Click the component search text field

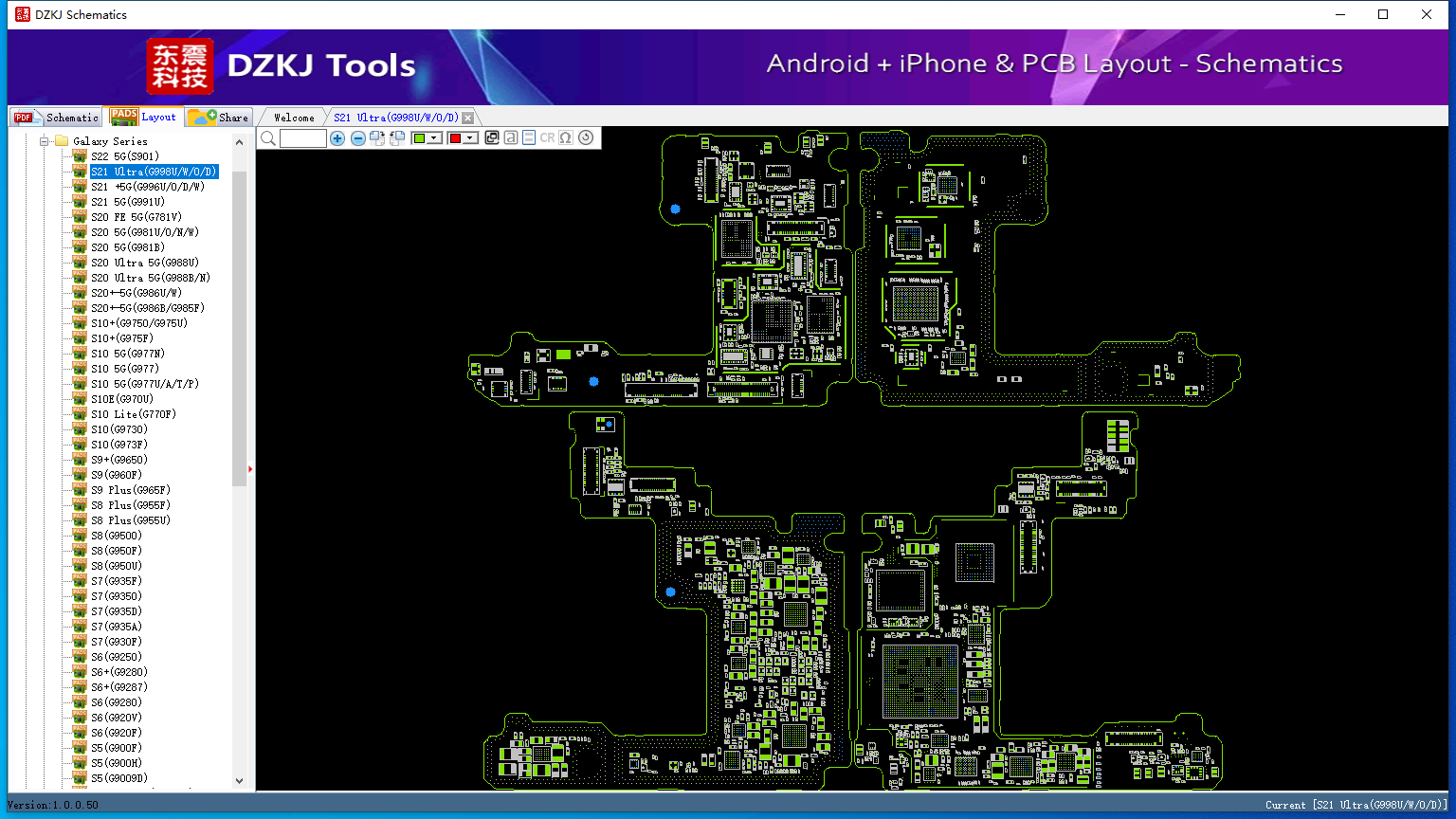point(303,138)
